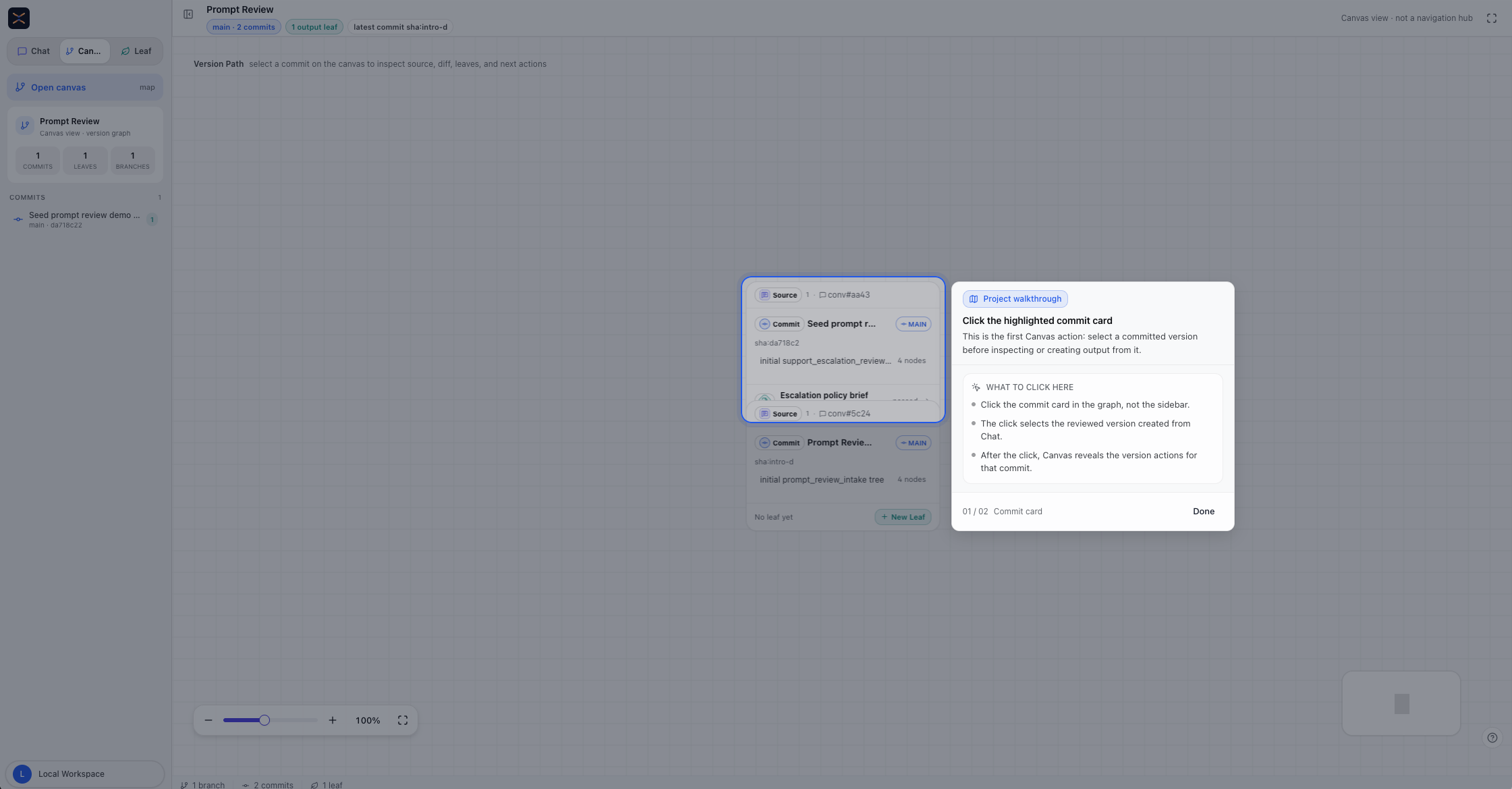Click conv#5c24 conversation link
Image resolution: width=1512 pixels, height=789 pixels.
[x=845, y=414]
